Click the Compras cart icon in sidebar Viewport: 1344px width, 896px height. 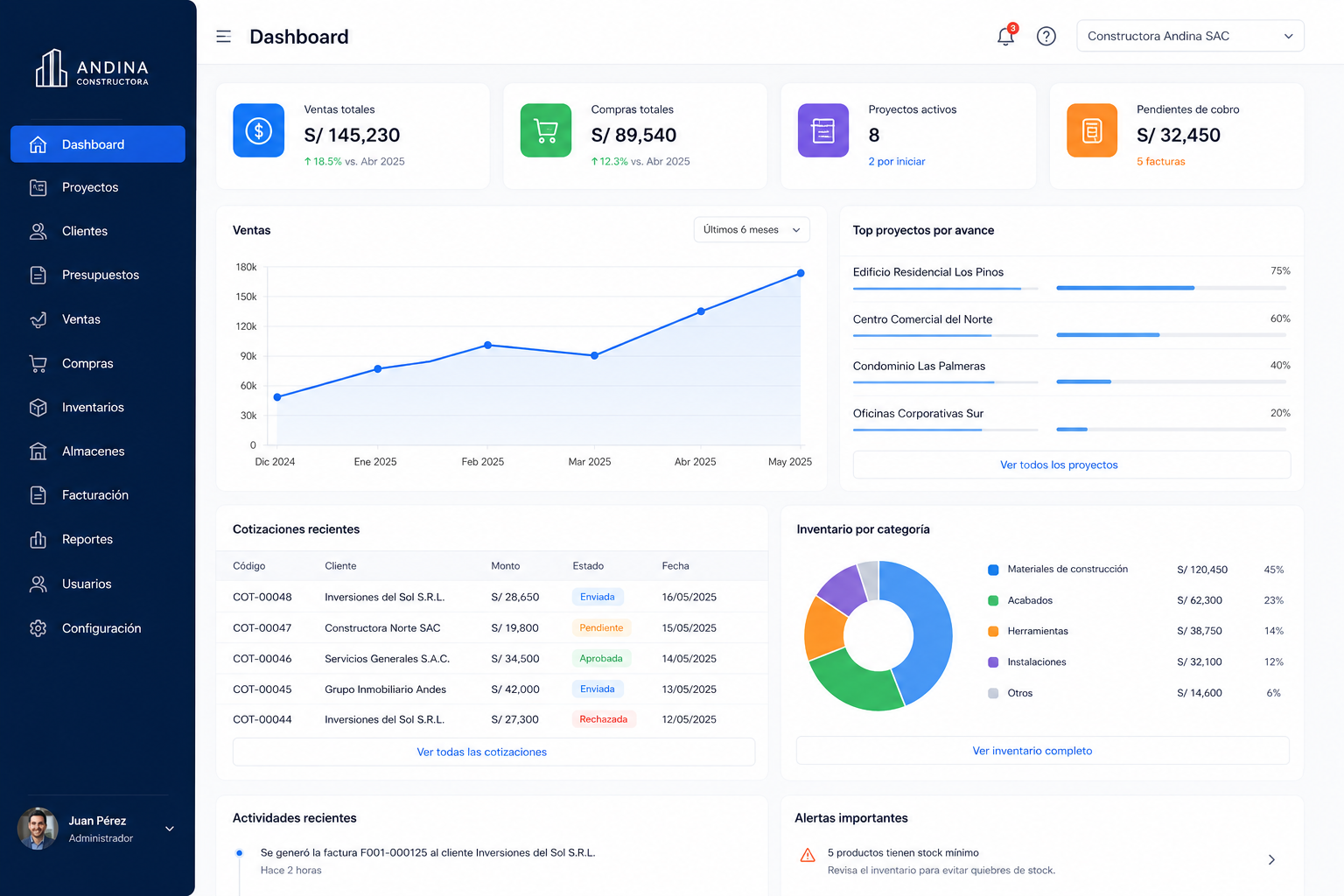click(x=38, y=363)
